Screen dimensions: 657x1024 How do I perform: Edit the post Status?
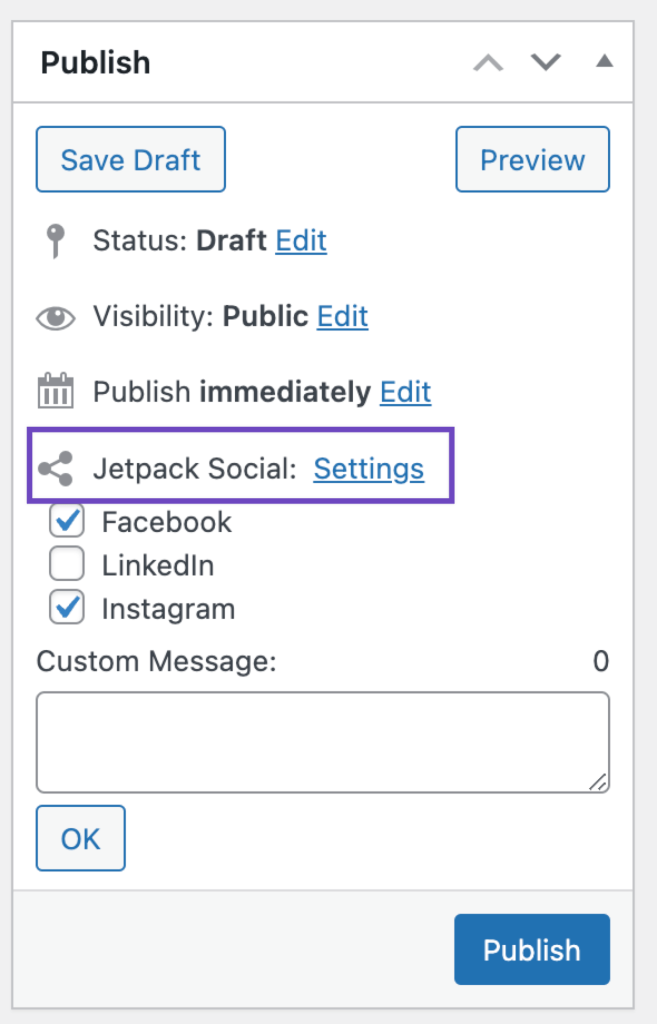pyautogui.click(x=301, y=240)
